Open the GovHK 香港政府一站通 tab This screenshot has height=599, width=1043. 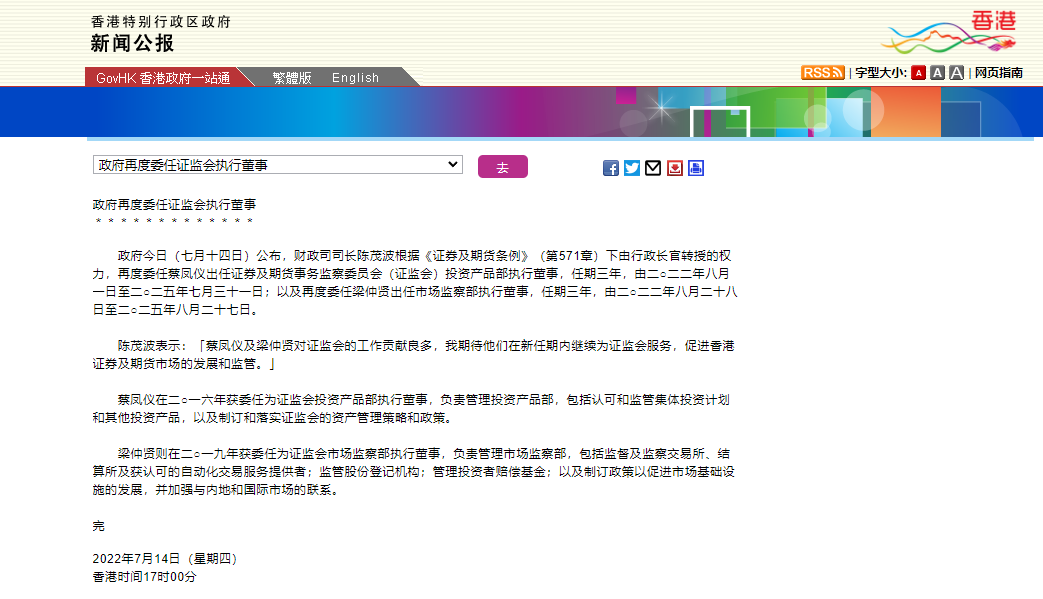click(x=162, y=78)
